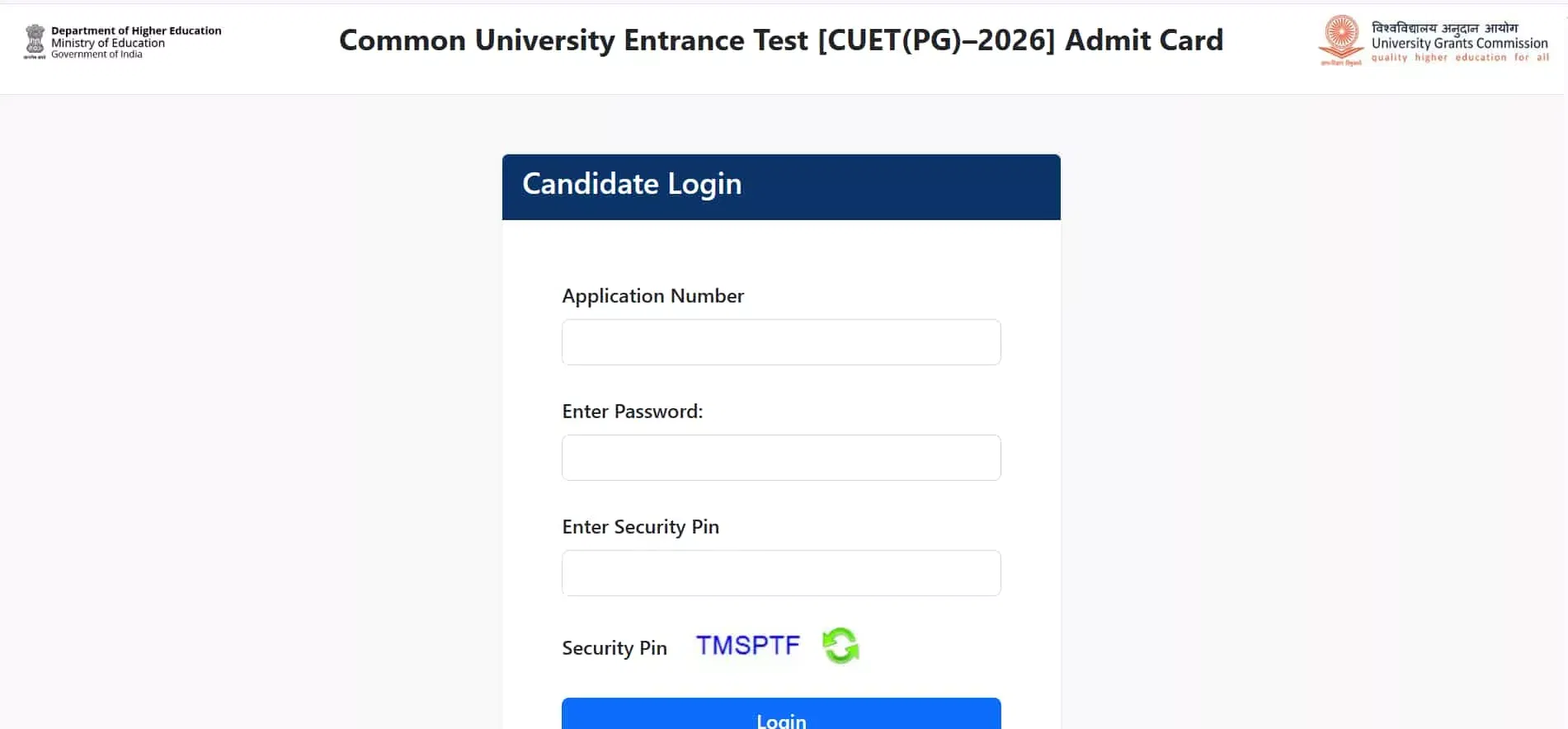Select the Enter Security Pin textbox
Viewport: 1568px width, 729px height.
click(781, 573)
